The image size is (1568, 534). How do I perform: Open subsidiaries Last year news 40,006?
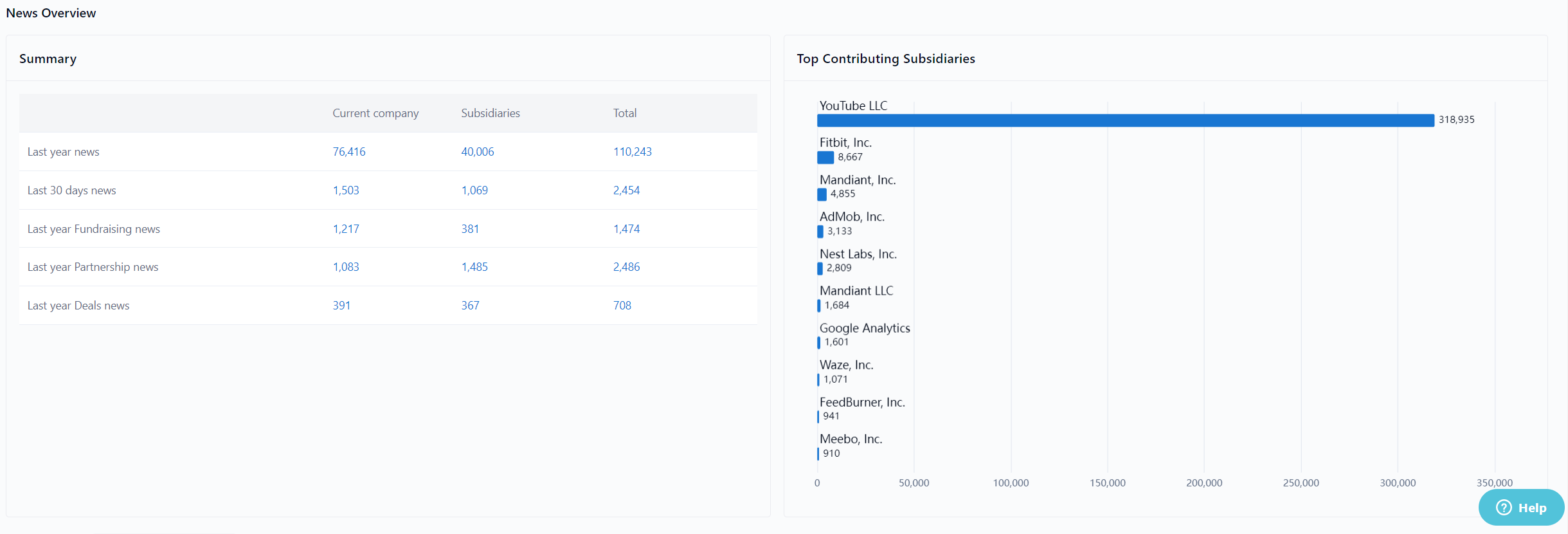click(x=477, y=152)
